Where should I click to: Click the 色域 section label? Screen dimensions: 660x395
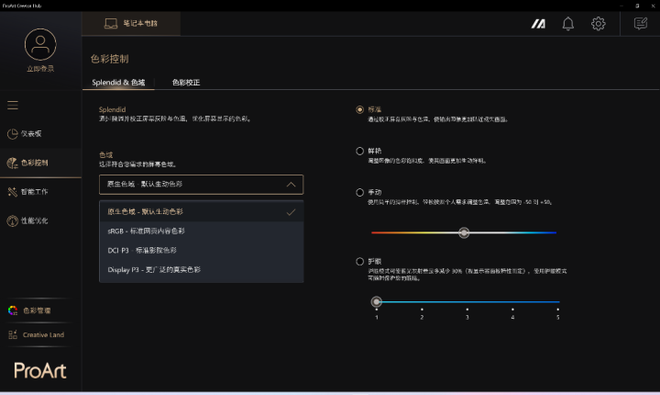[106, 155]
